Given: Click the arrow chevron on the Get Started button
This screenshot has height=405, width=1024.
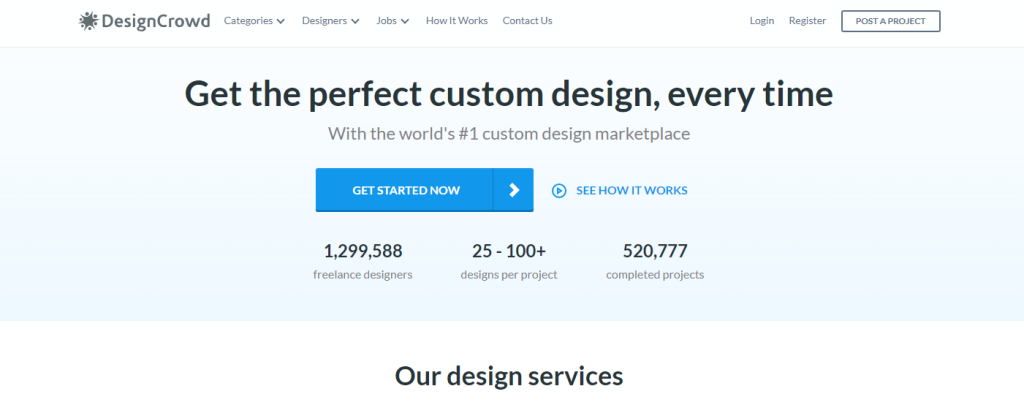Looking at the screenshot, I should pos(514,190).
